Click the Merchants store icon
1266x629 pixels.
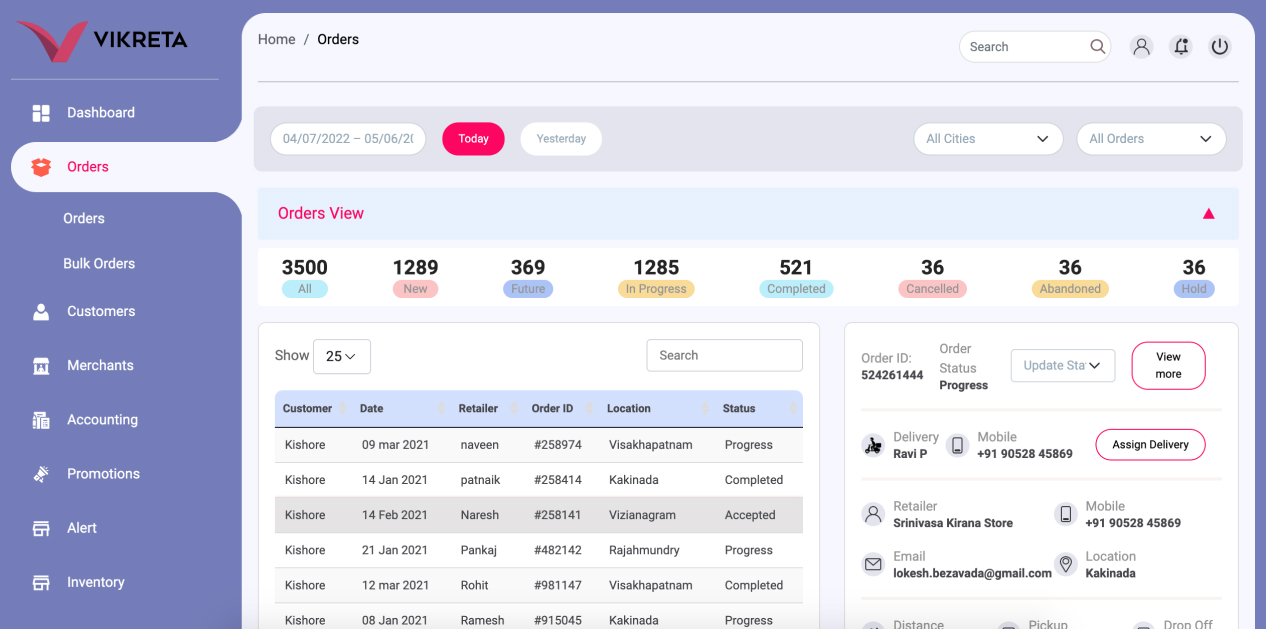(x=41, y=366)
